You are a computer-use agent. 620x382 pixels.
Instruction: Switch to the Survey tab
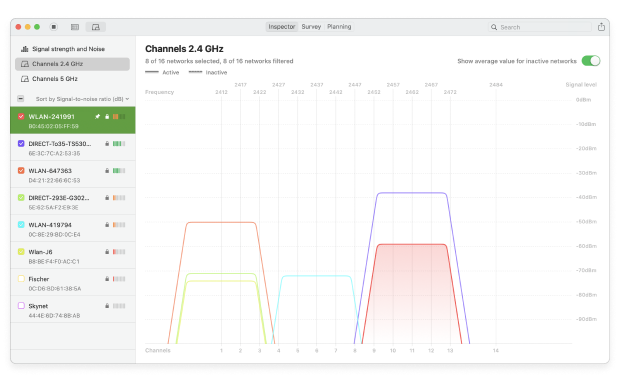311,27
